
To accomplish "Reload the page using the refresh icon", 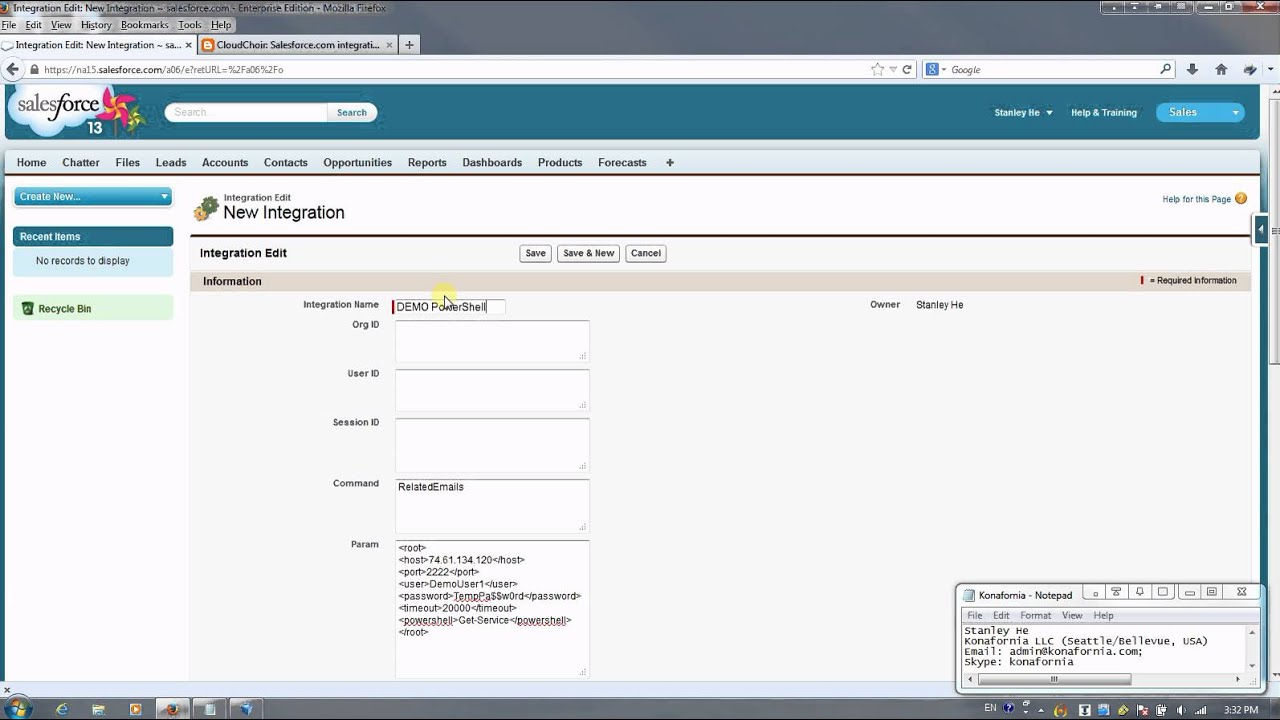I will click(x=907, y=69).
